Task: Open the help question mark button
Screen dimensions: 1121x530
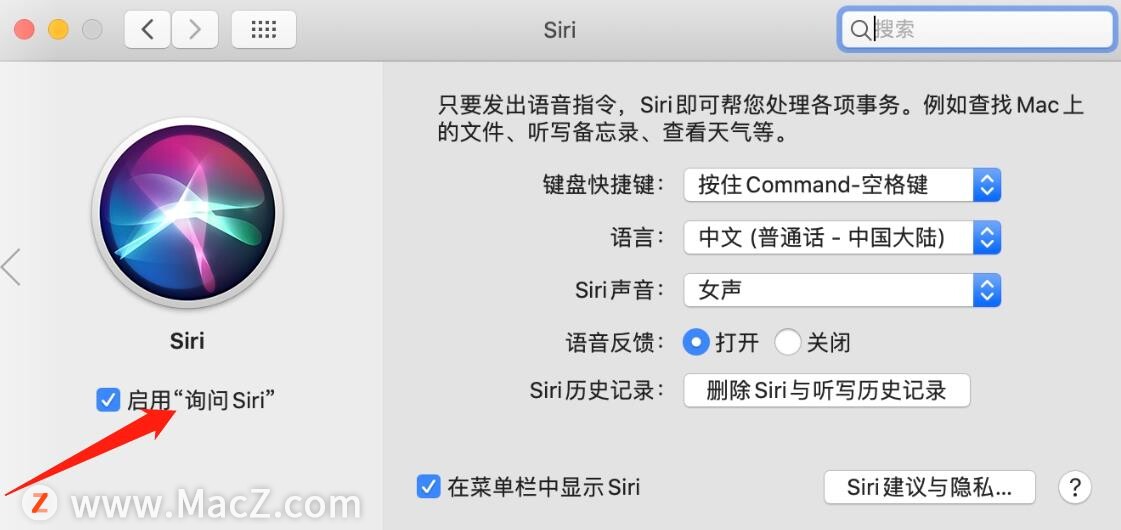Action: pyautogui.click(x=1075, y=488)
